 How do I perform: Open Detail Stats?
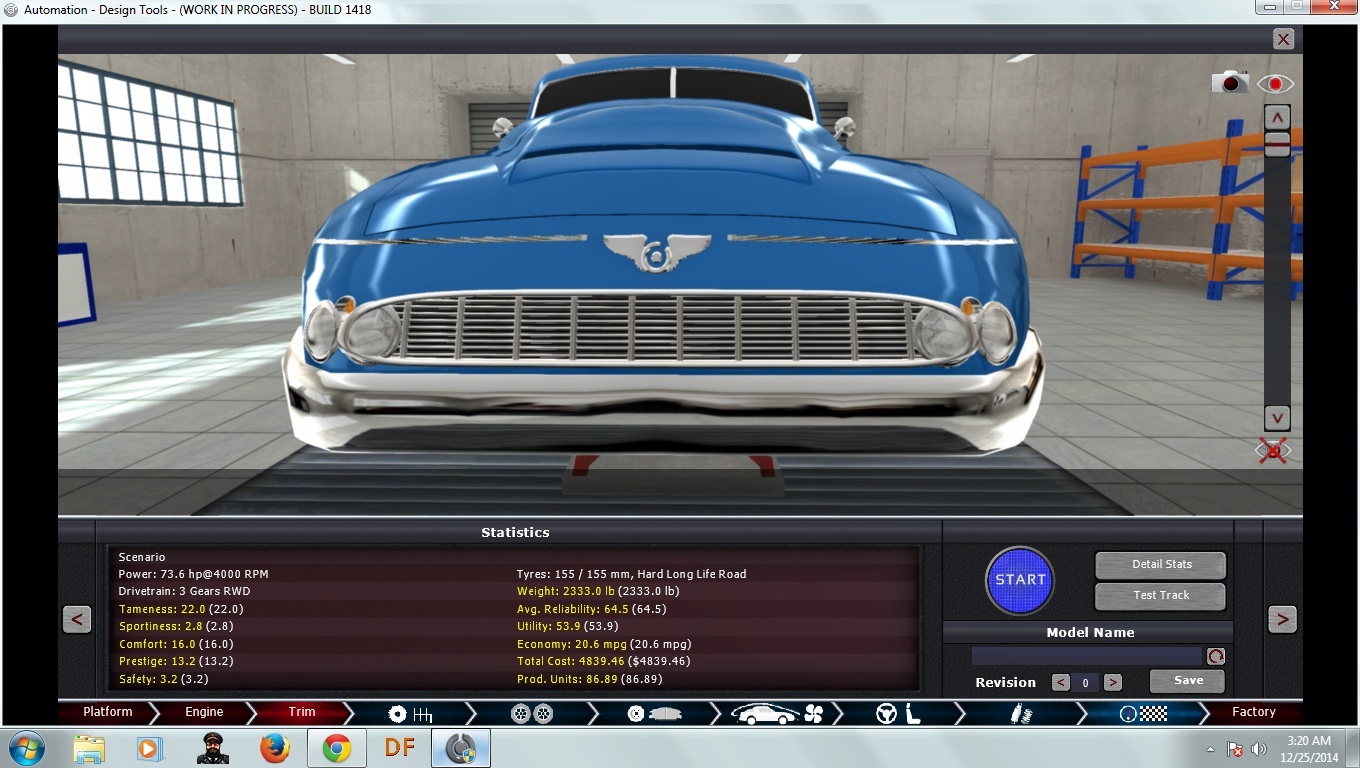tap(1160, 565)
